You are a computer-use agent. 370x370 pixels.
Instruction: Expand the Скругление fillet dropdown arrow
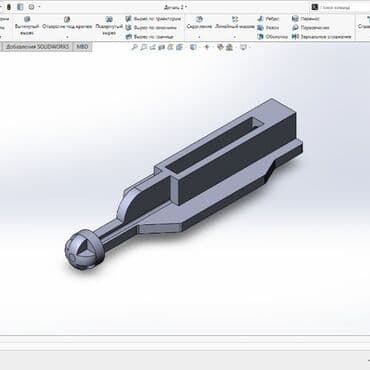199,37
